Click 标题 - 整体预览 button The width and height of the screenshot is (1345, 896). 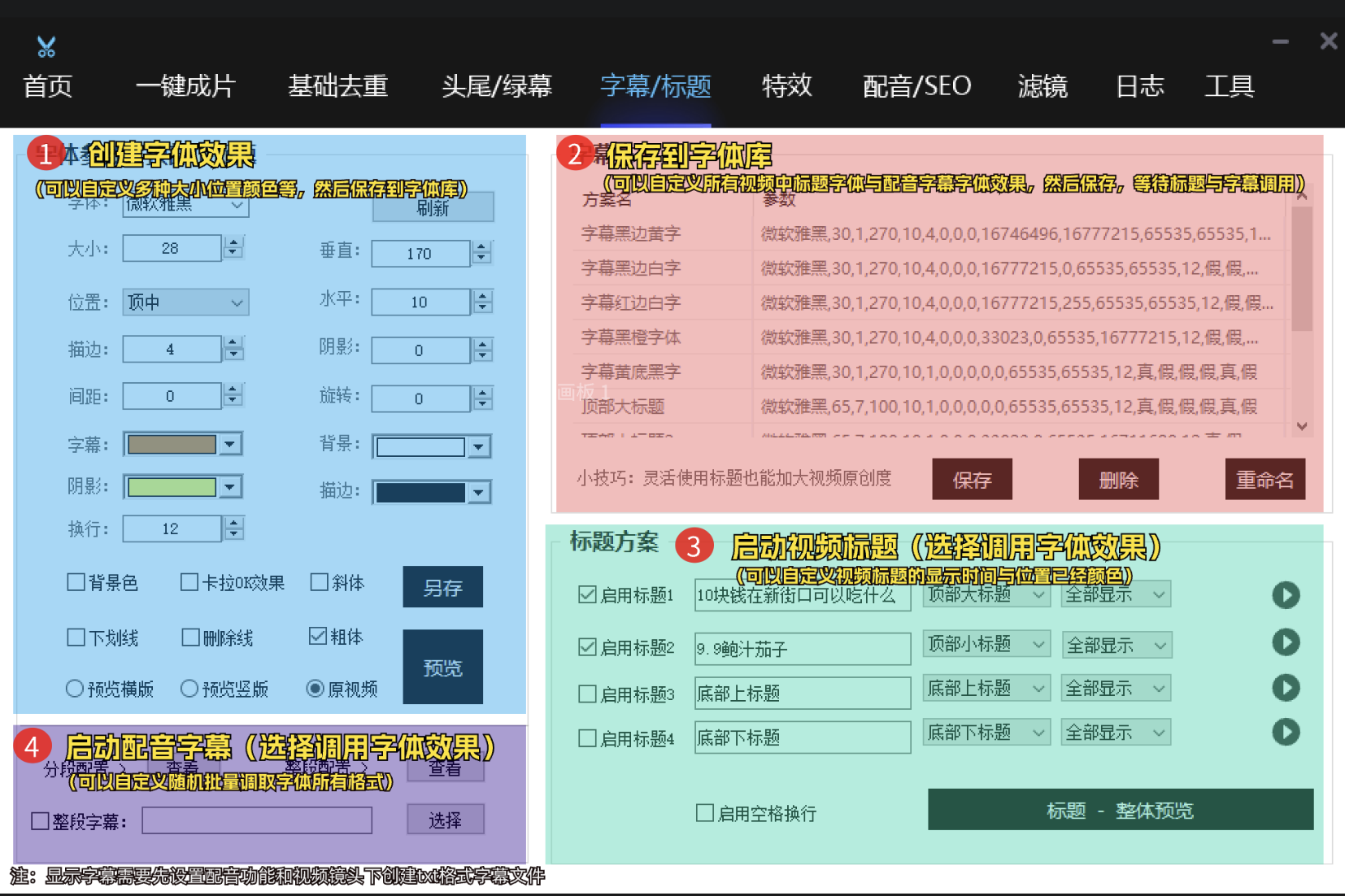[1121, 810]
